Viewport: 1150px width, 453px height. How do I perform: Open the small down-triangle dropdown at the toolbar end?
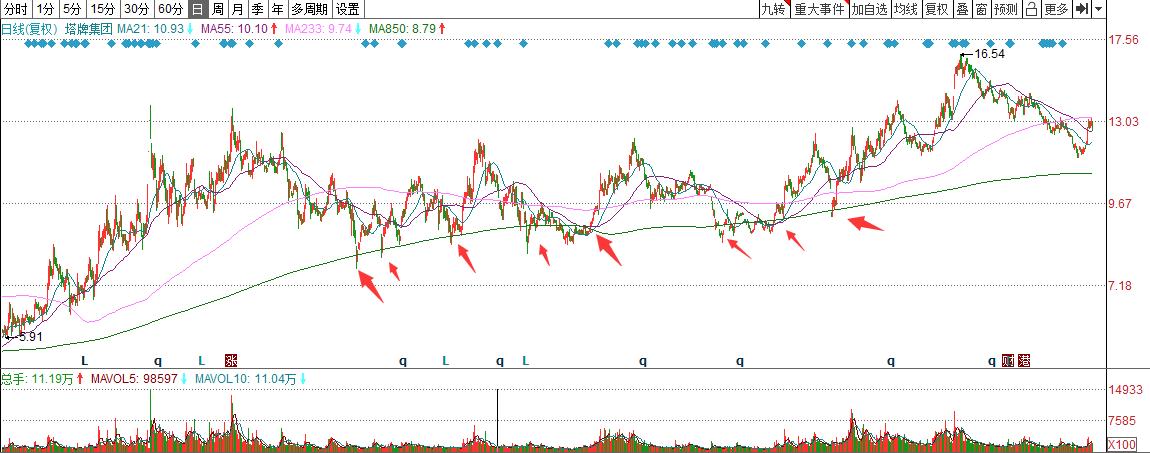click(x=1098, y=10)
